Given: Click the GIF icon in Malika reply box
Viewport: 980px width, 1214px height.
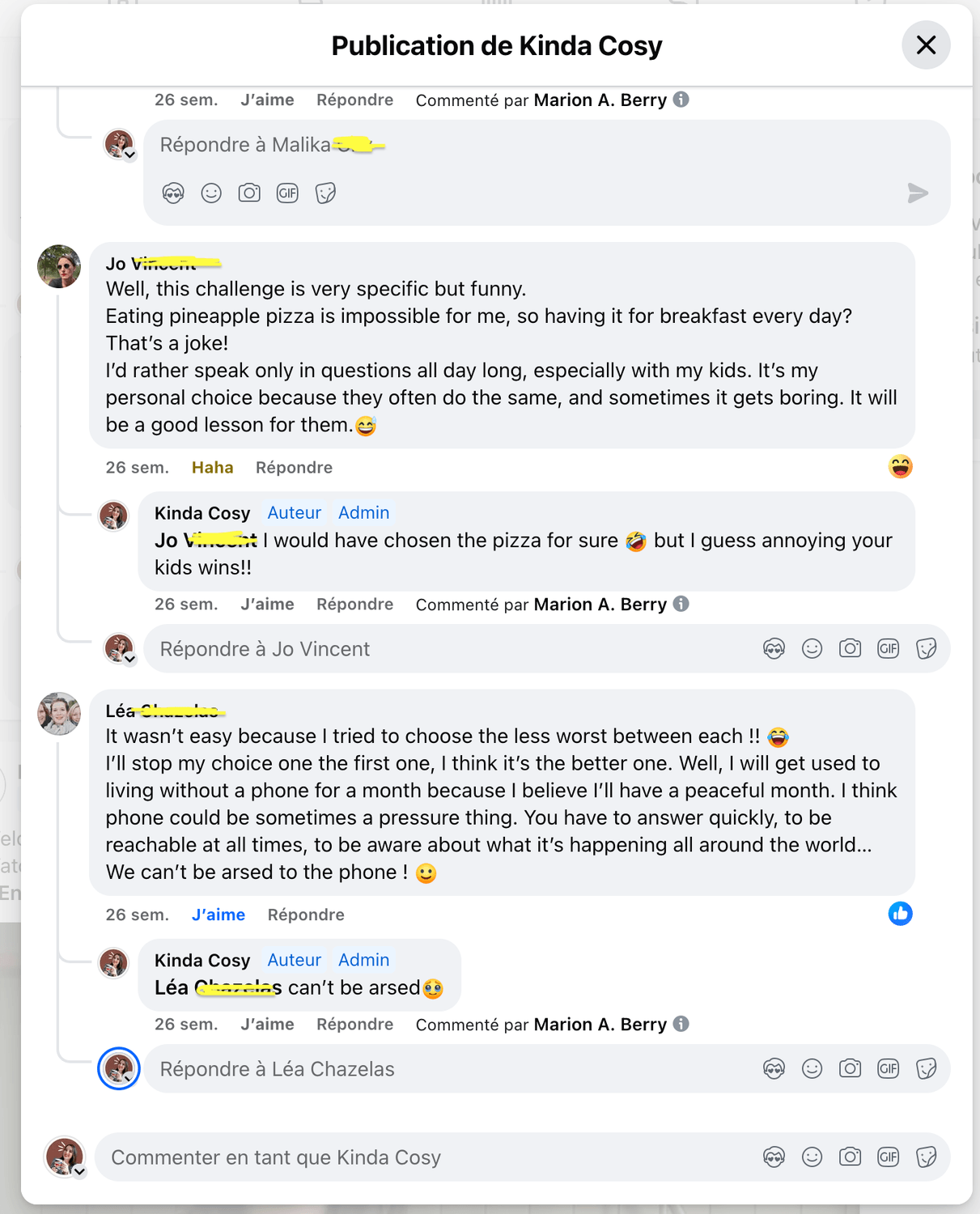Looking at the screenshot, I should [287, 193].
